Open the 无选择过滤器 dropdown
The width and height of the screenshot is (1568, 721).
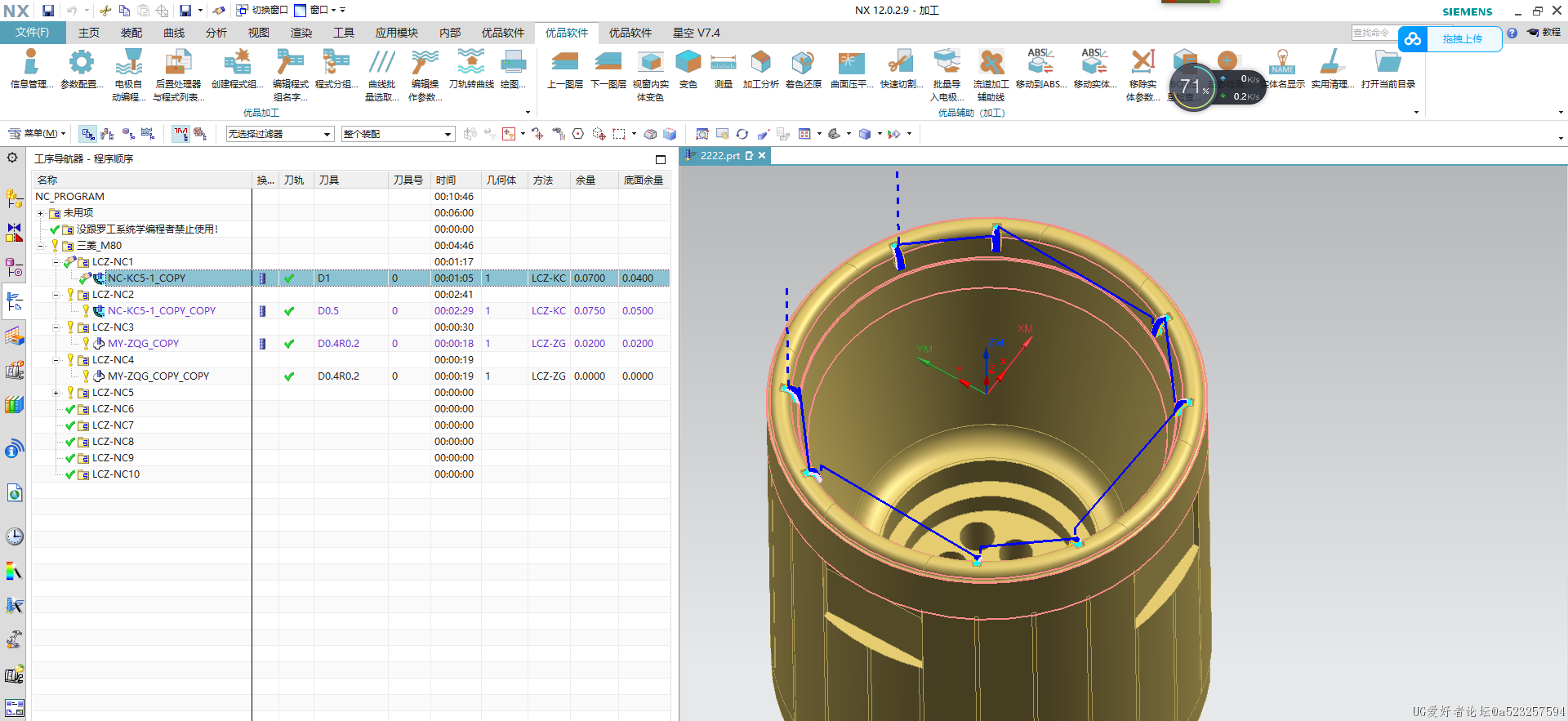click(280, 134)
